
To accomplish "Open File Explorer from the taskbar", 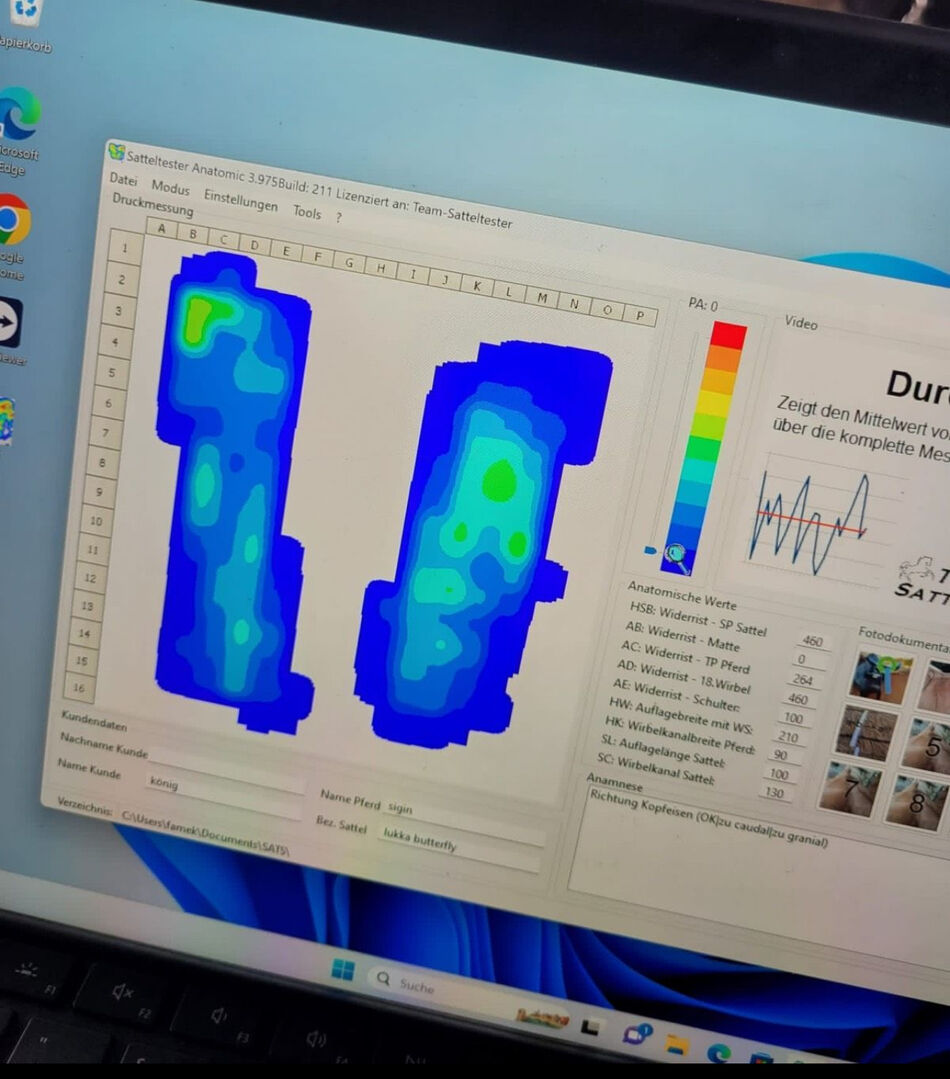I will pos(677,1045).
